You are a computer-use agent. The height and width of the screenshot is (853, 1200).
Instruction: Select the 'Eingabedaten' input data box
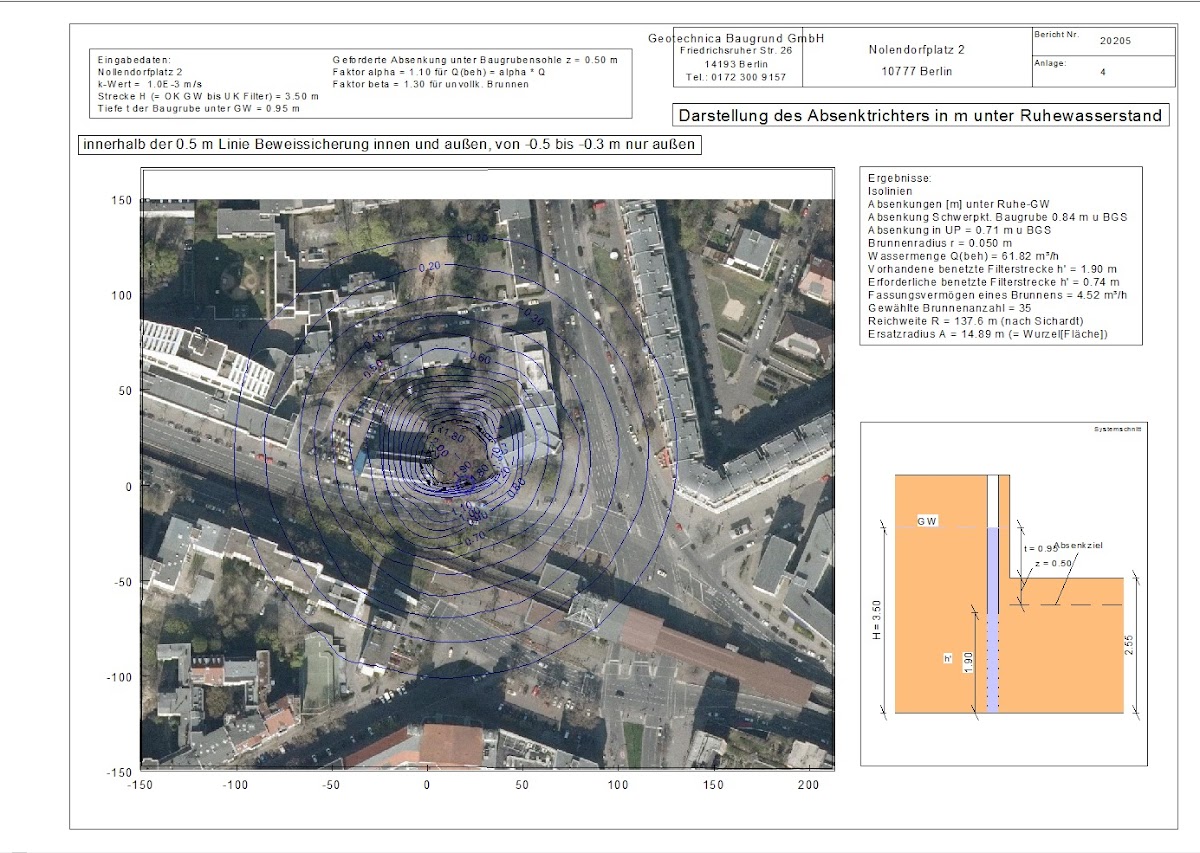[x=360, y=84]
